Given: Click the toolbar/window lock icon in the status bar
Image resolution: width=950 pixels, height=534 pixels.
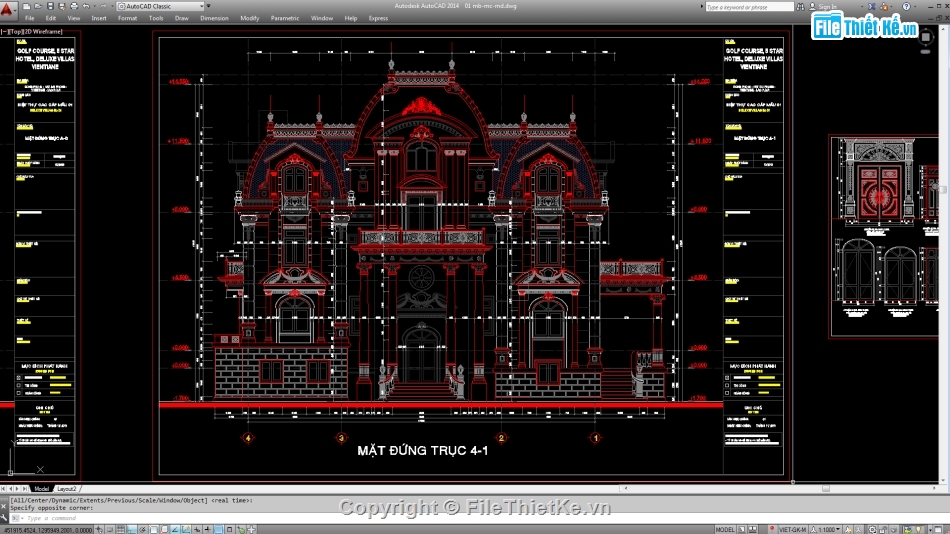Looking at the screenshot, I should [883, 530].
